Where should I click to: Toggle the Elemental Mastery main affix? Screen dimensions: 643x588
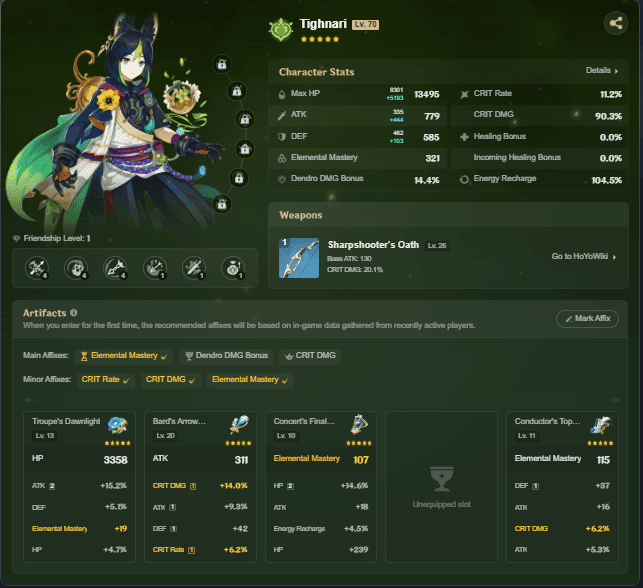123,356
